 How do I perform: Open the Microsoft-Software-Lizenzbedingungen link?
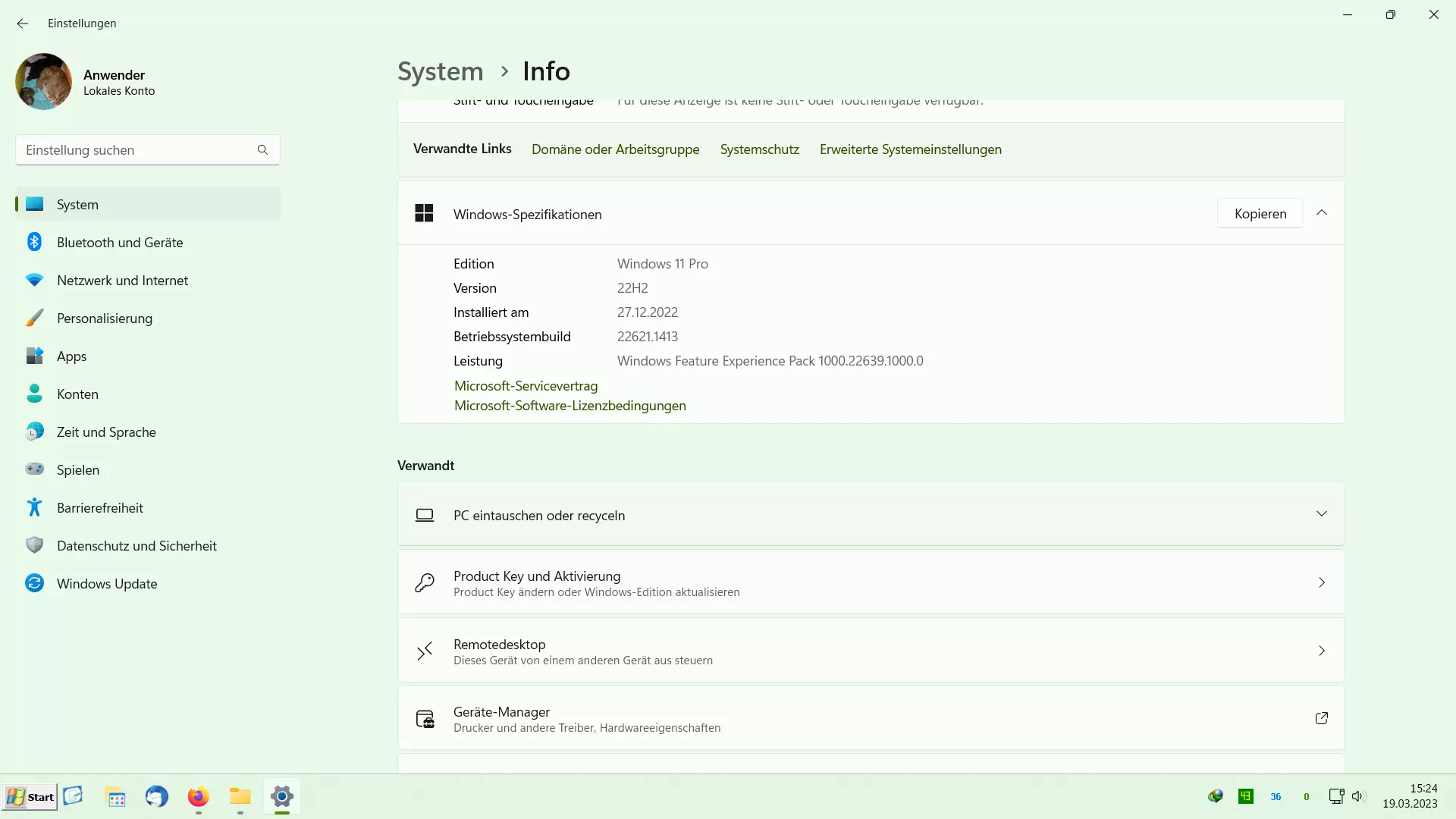[x=570, y=406]
